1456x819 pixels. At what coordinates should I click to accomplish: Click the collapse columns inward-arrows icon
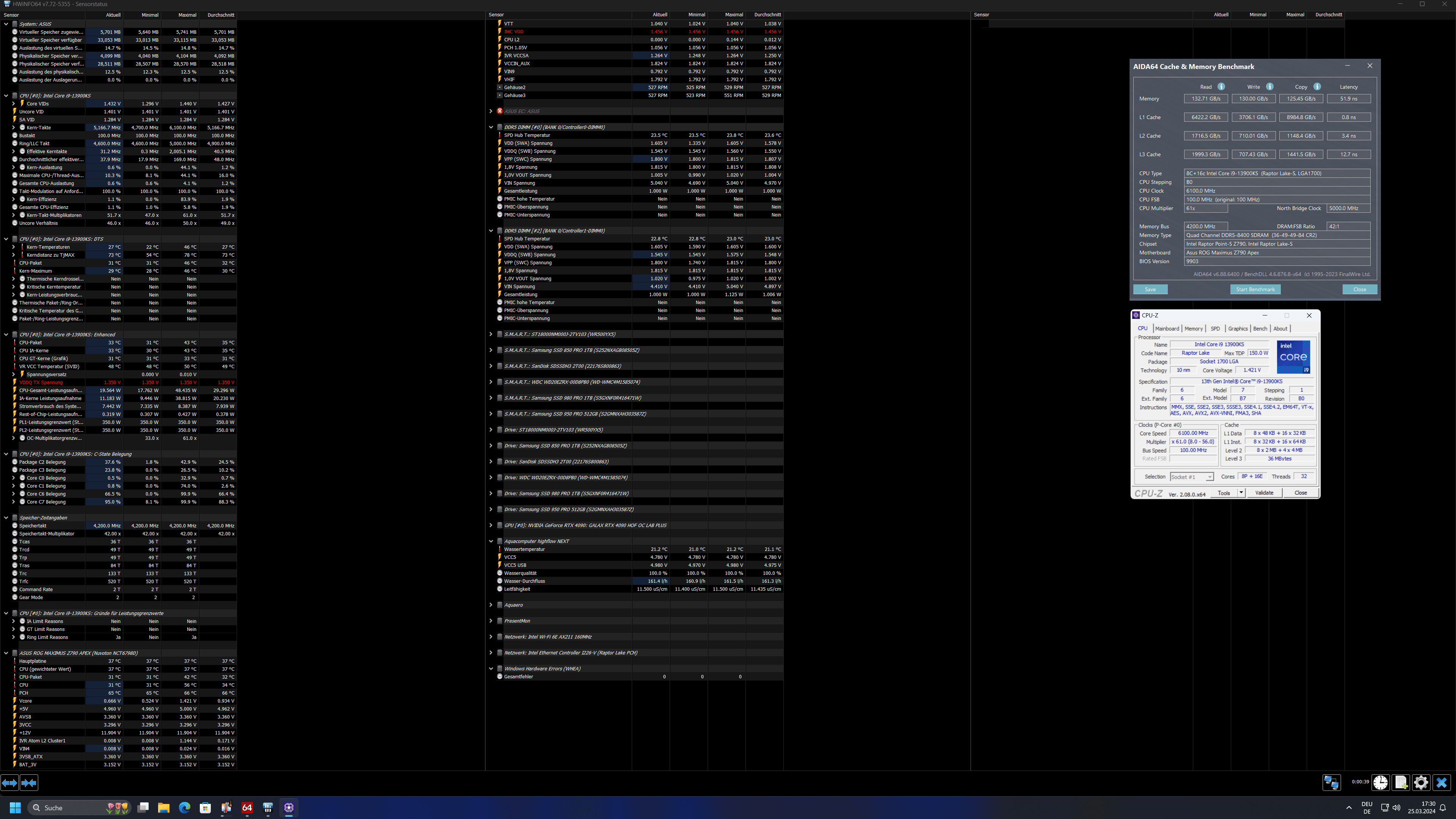[x=29, y=783]
